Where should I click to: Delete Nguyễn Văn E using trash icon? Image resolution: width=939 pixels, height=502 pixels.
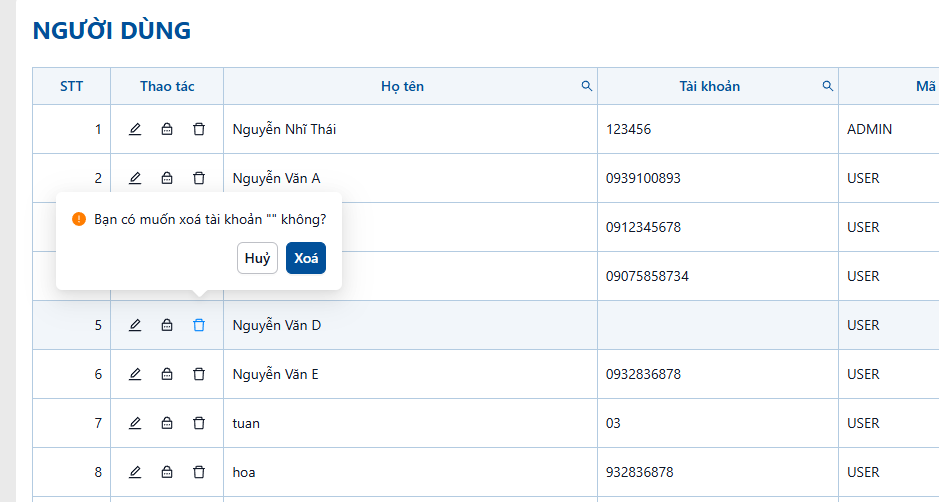(199, 374)
